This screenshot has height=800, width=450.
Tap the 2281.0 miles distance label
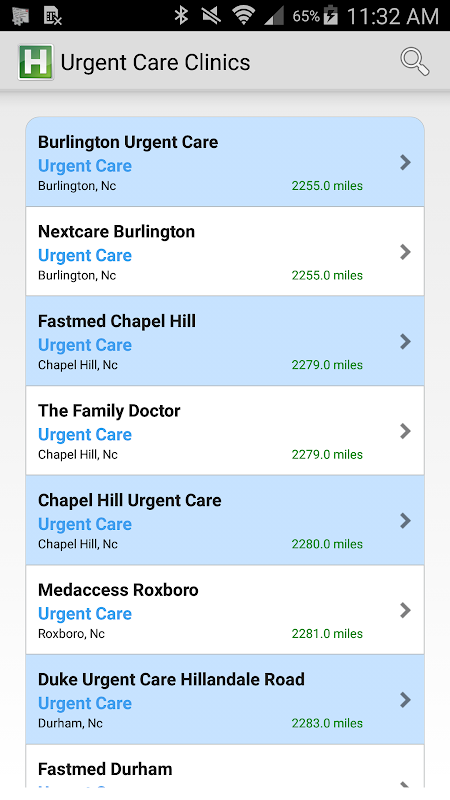(x=327, y=634)
